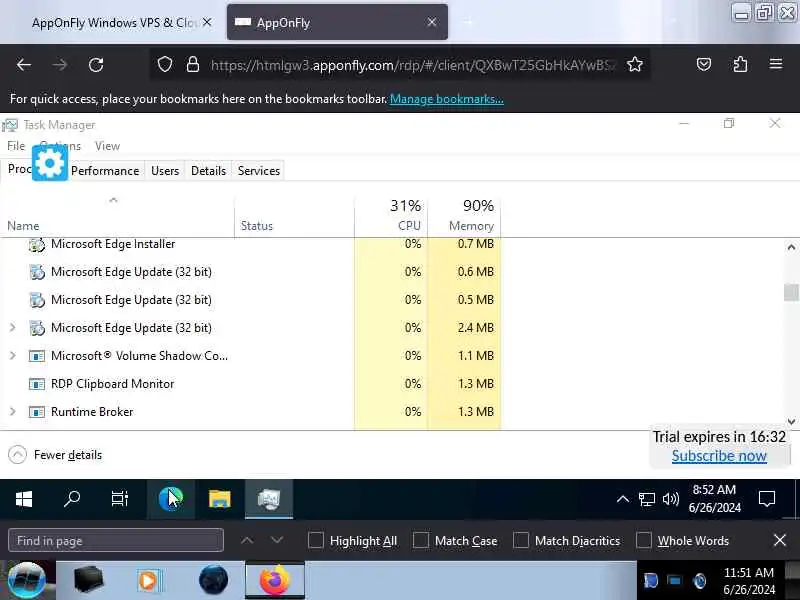
Task: Open host taskbar media player icon
Action: pyautogui.click(x=148, y=581)
